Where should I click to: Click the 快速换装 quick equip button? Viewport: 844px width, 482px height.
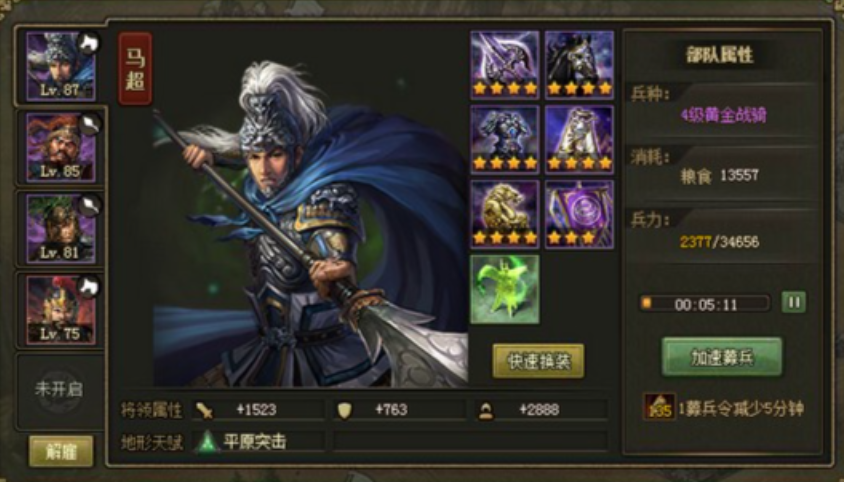[538, 361]
